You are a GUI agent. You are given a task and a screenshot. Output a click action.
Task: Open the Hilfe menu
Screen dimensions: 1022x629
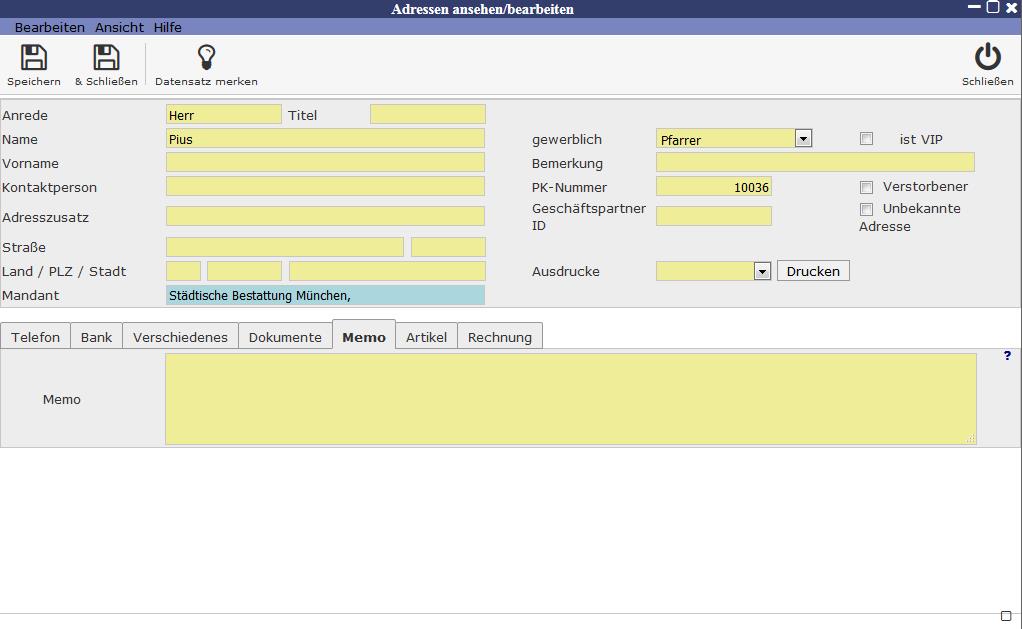tap(168, 27)
